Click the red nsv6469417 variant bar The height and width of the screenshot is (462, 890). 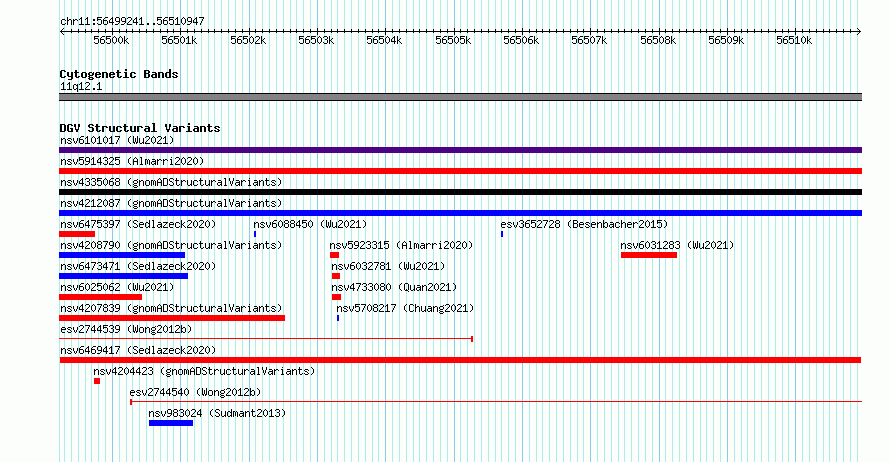point(460,360)
